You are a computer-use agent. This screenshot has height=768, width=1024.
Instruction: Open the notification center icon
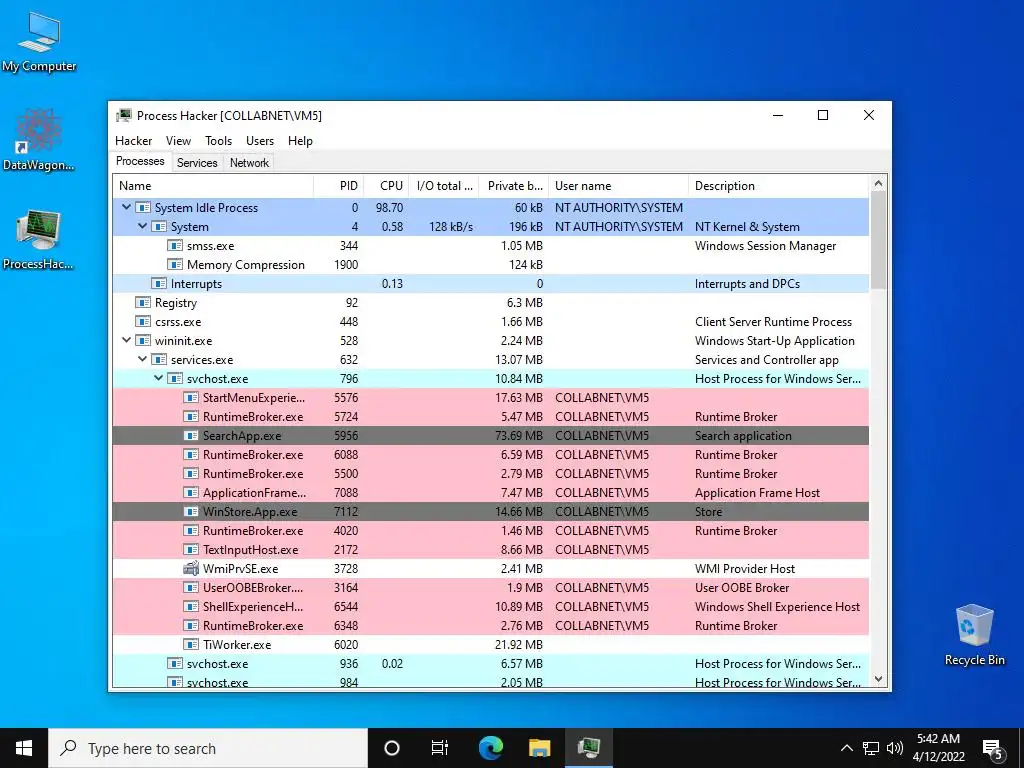click(992, 749)
